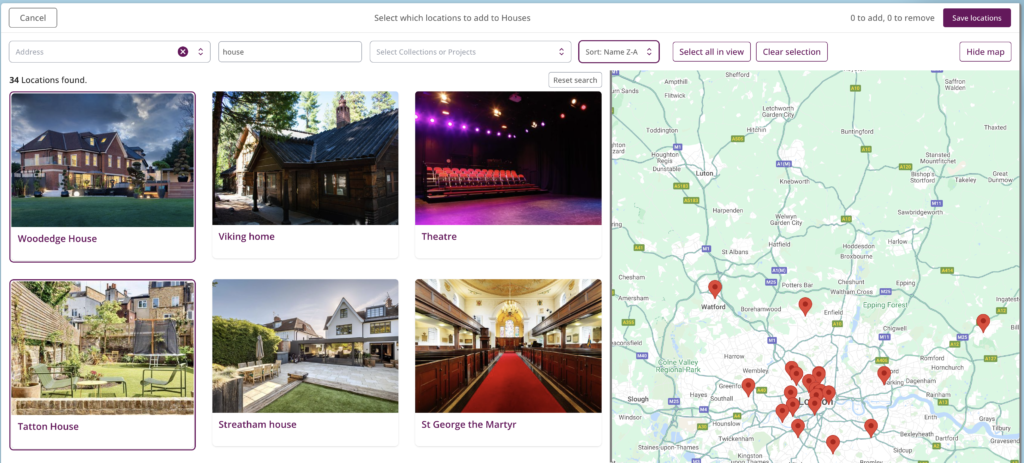Open the St George the Martyr title

point(469,424)
